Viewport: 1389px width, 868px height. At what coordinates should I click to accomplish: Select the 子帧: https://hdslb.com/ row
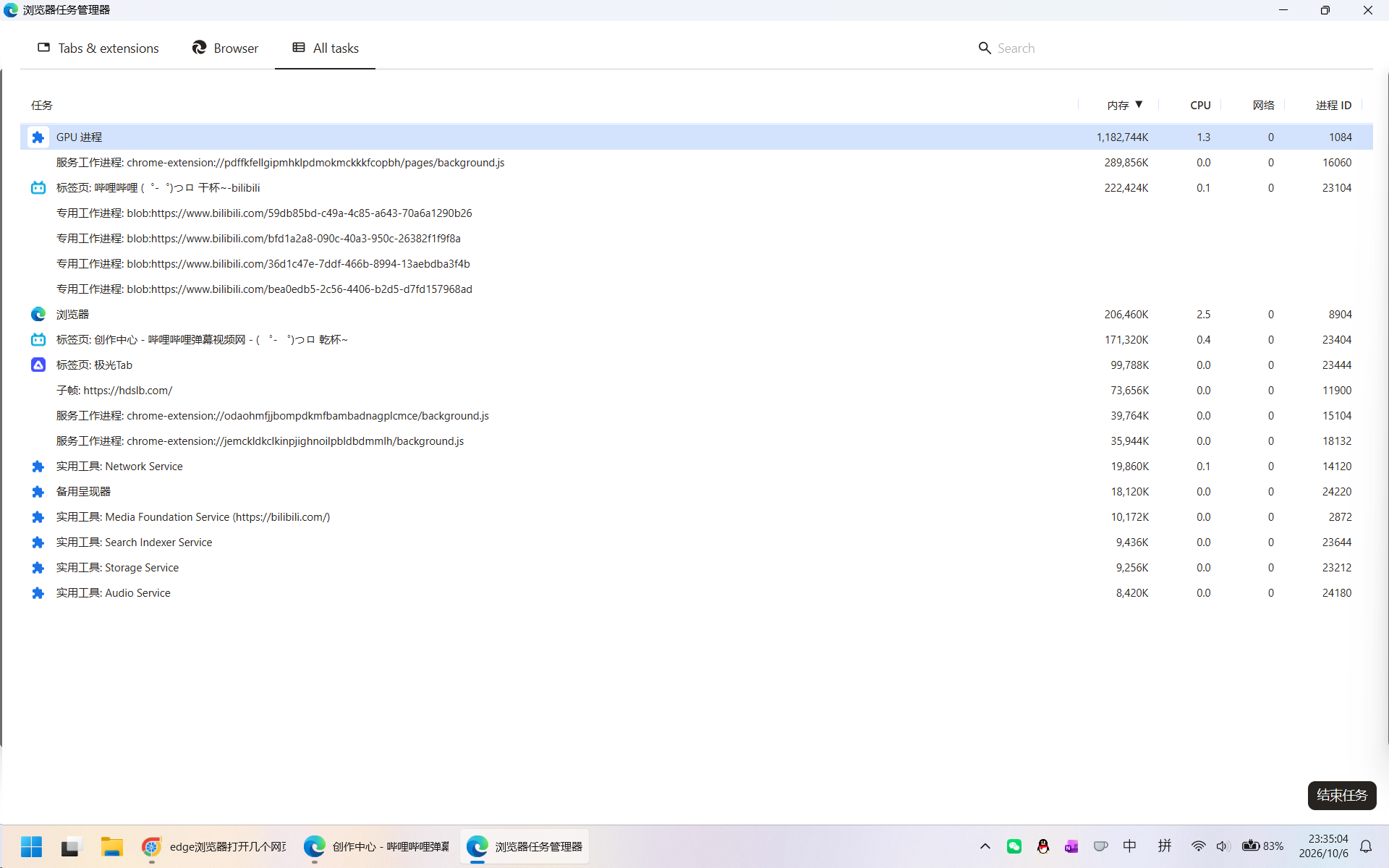pyautogui.click(x=697, y=391)
